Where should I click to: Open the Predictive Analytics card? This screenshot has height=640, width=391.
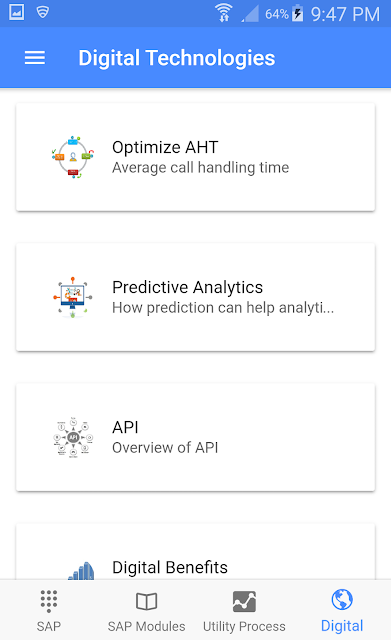click(196, 297)
